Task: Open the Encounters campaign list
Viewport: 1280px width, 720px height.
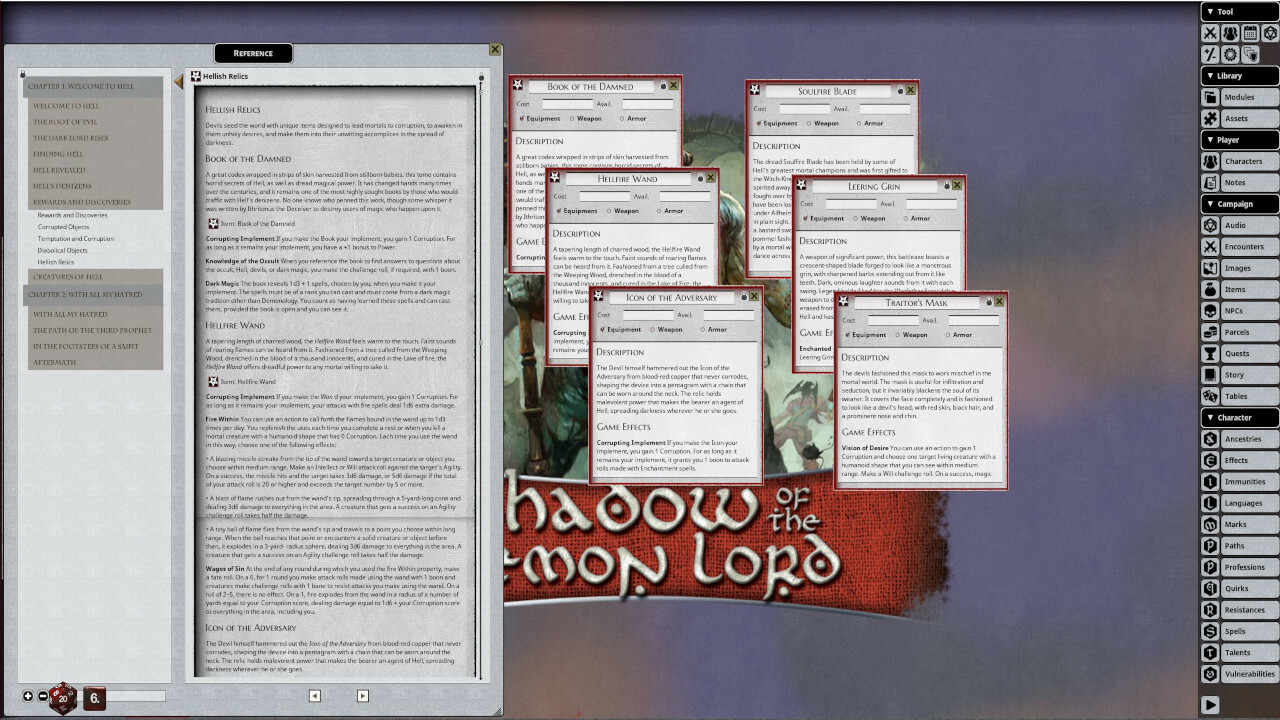Action: 1244,246
